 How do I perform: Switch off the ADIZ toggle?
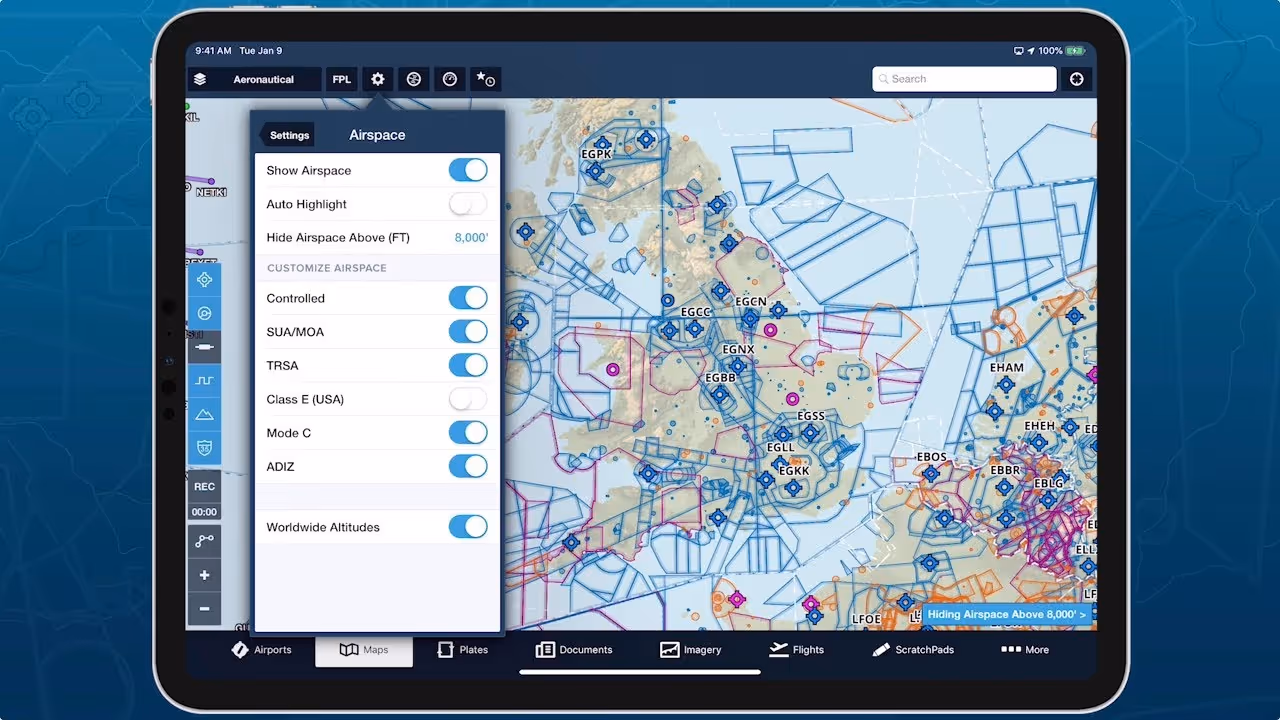point(468,466)
